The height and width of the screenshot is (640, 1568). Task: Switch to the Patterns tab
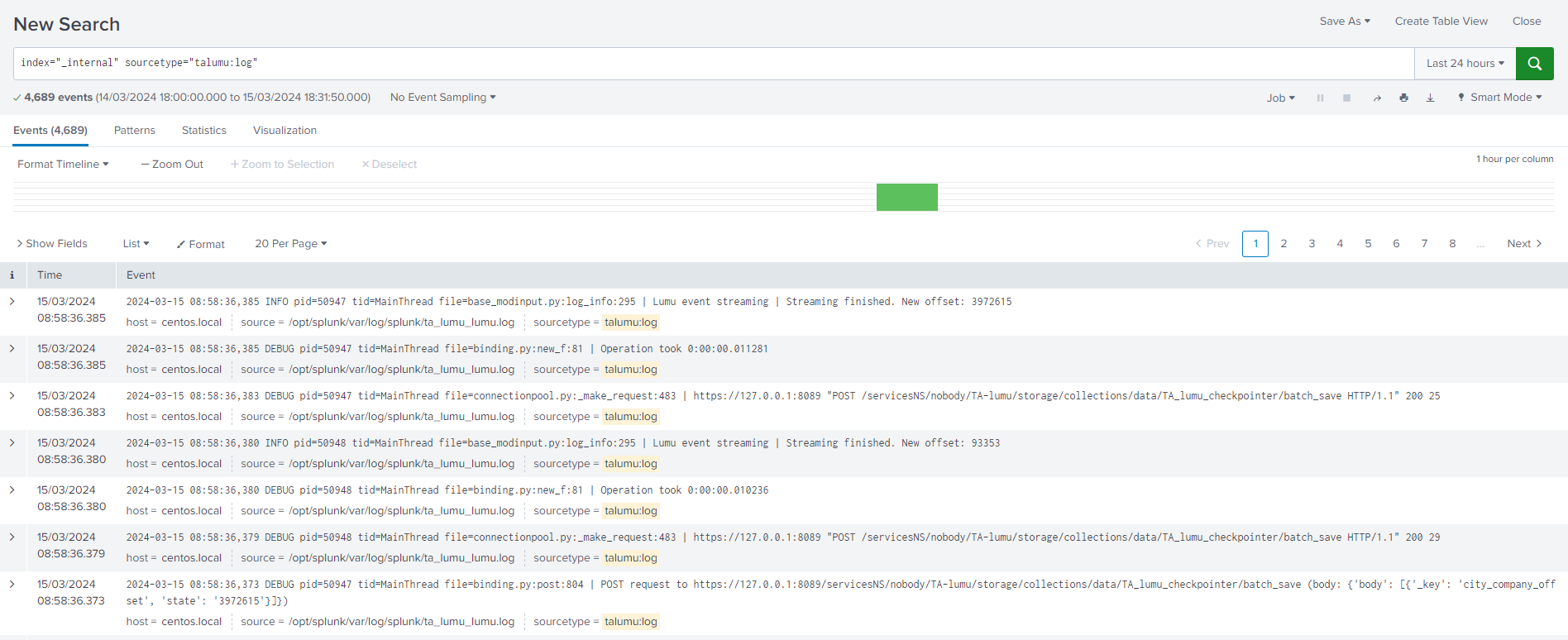(134, 131)
